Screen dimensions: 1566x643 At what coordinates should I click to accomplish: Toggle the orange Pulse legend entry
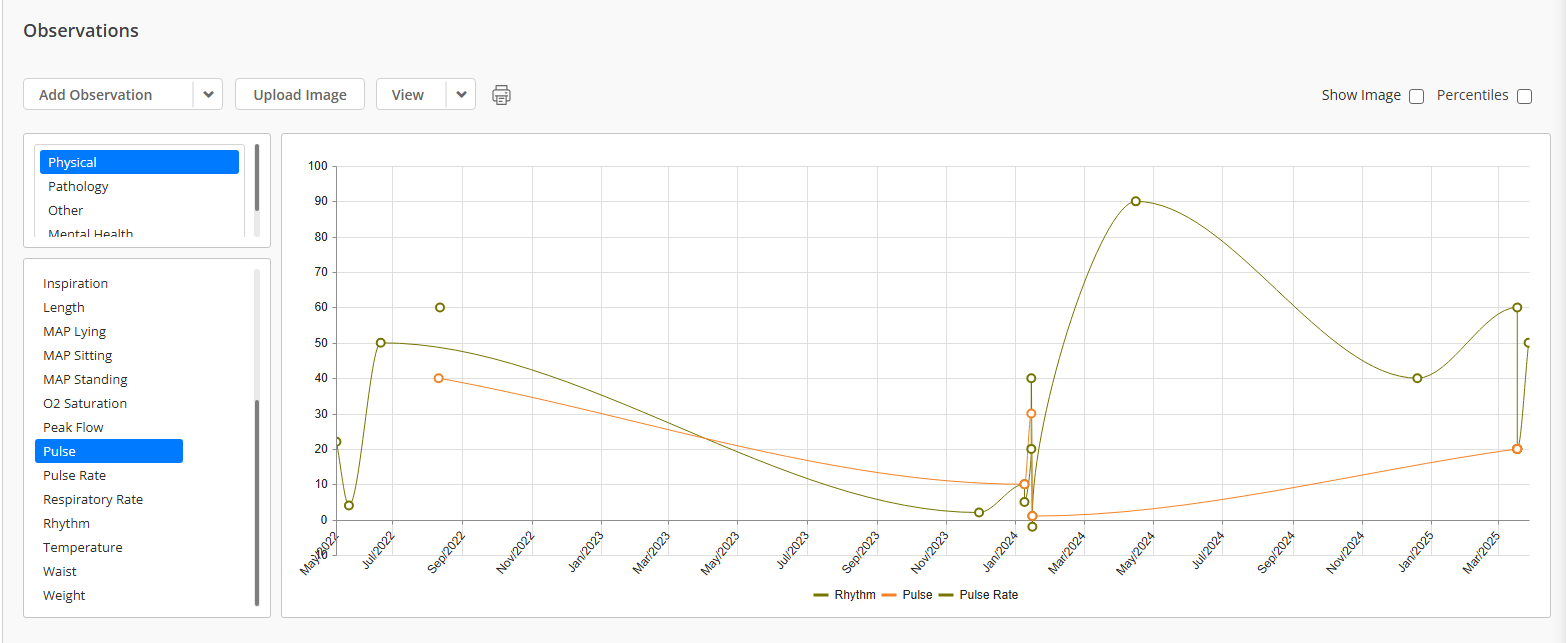click(x=908, y=595)
